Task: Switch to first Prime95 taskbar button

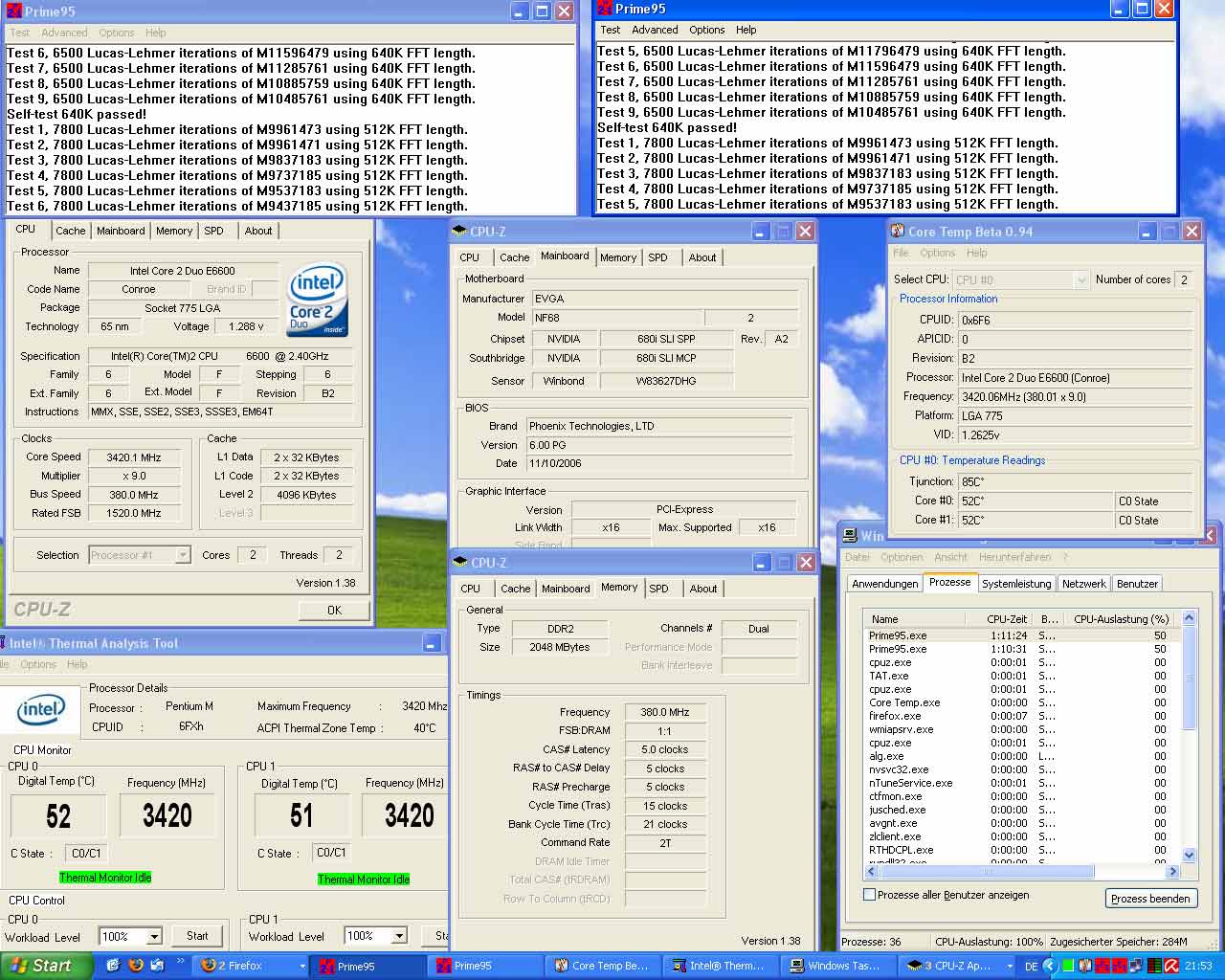Action: 368,966
